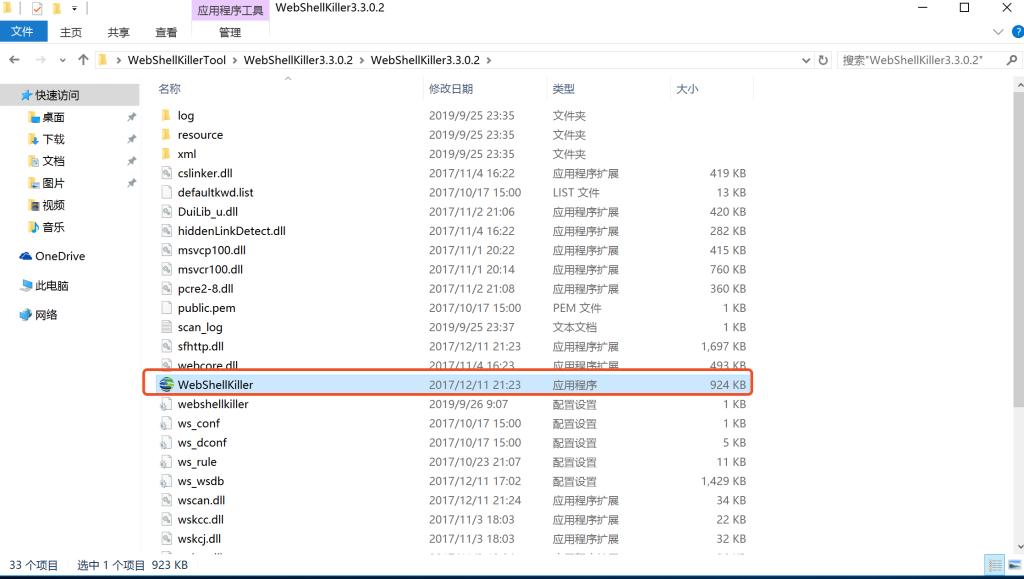Image resolution: width=1024 pixels, height=579 pixels.
Task: Open the 查看 ribbon tab
Action: pos(166,32)
